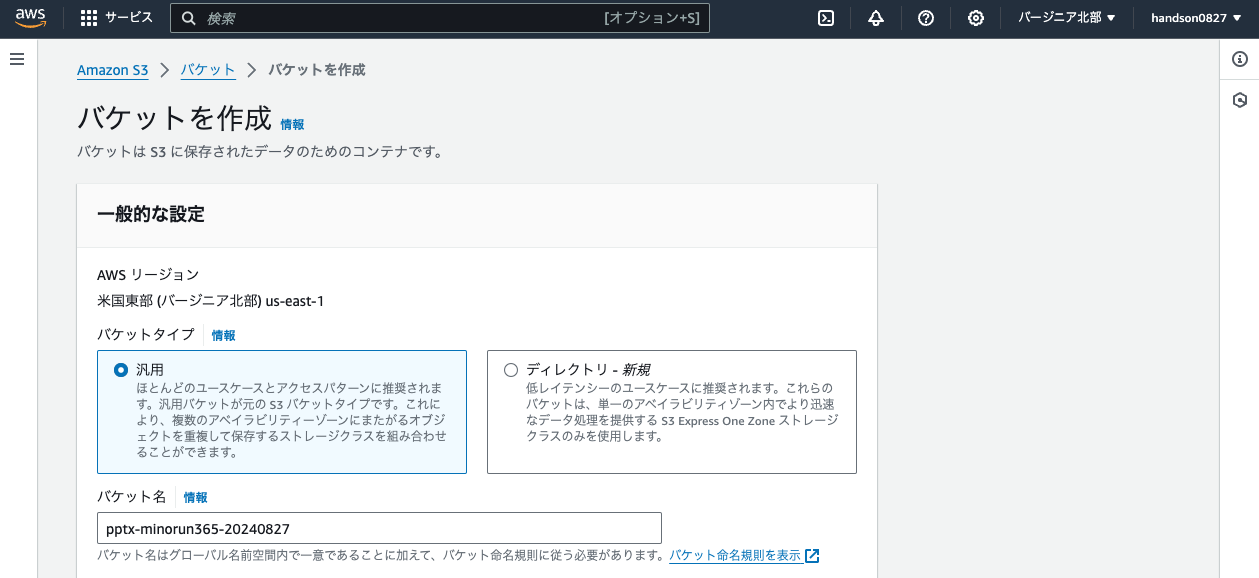Open the notifications bell icon
This screenshot has height=578, width=1259.
(x=876, y=18)
